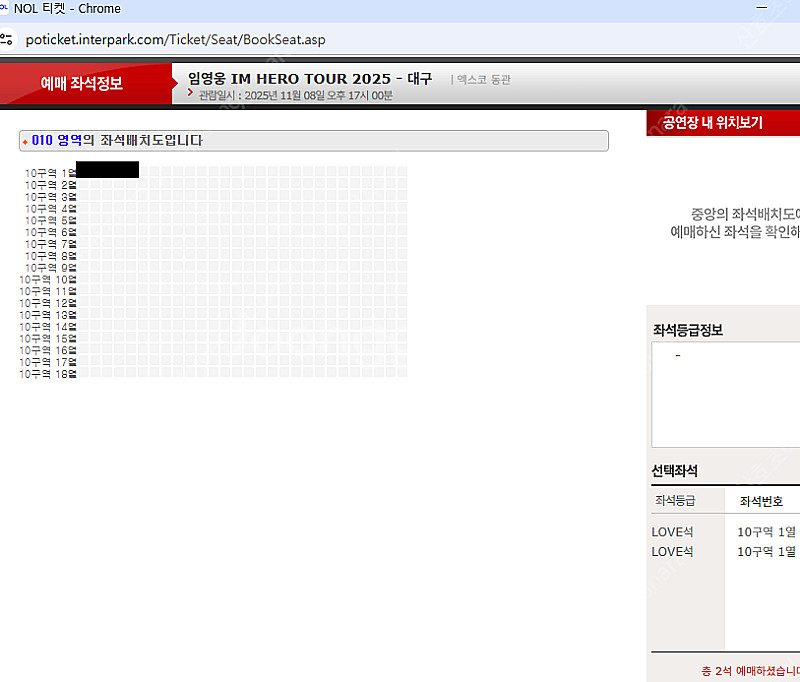800x682 pixels.
Task: Click the red arrow before 관람일시
Action: coord(190,92)
